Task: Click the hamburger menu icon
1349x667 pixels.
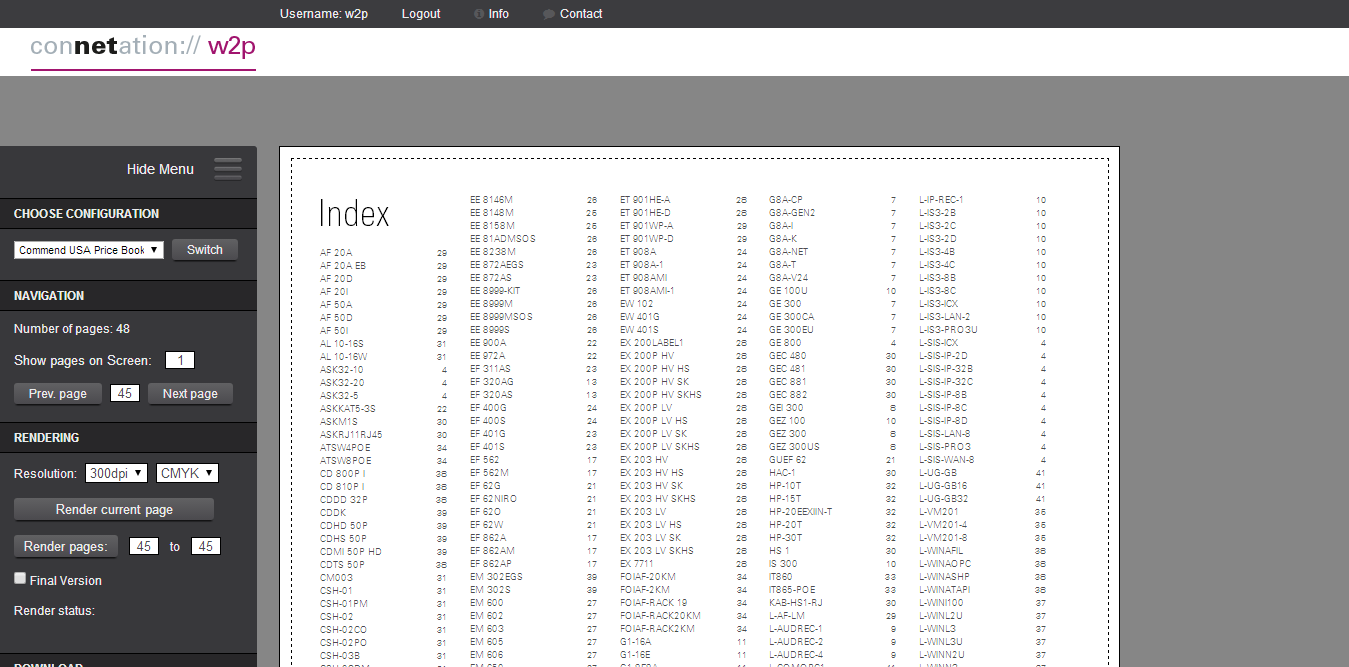Action: [228, 169]
